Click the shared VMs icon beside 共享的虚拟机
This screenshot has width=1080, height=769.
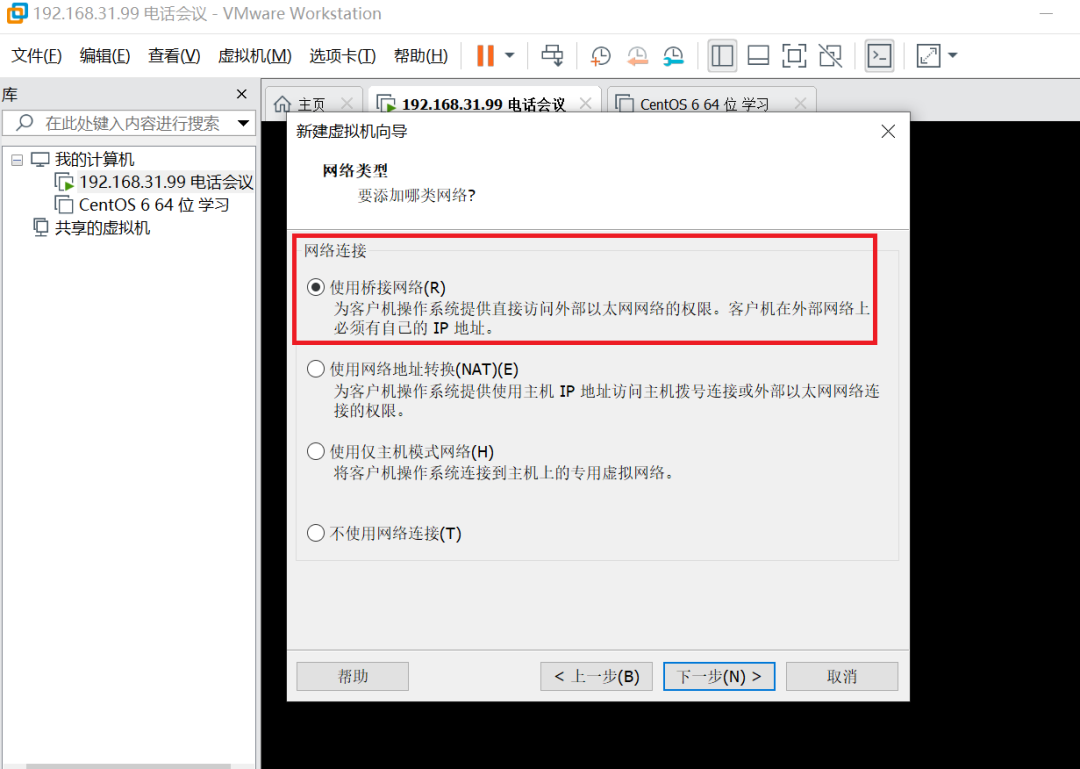41,227
